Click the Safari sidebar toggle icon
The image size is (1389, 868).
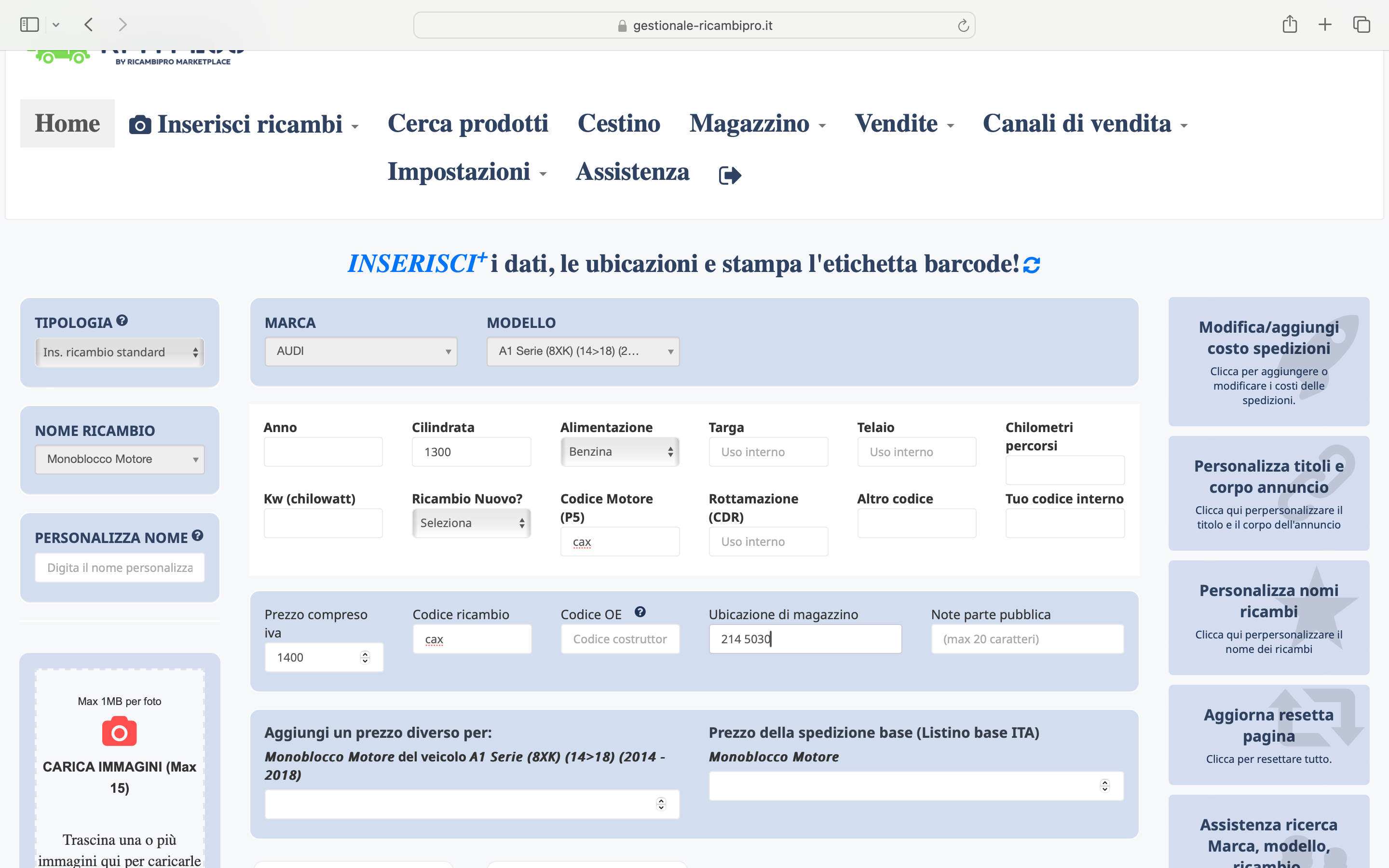[x=29, y=25]
